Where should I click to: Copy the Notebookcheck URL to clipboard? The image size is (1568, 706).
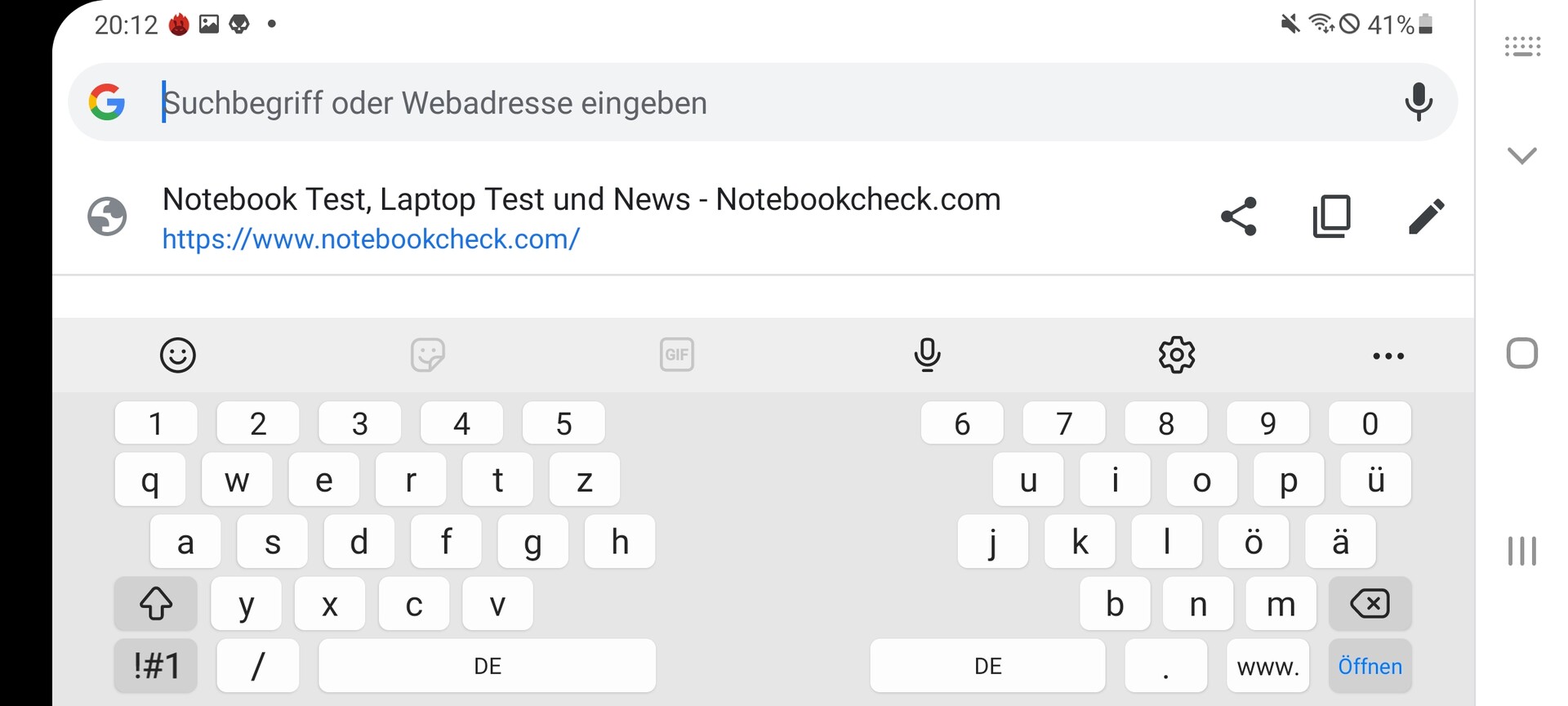[1332, 217]
